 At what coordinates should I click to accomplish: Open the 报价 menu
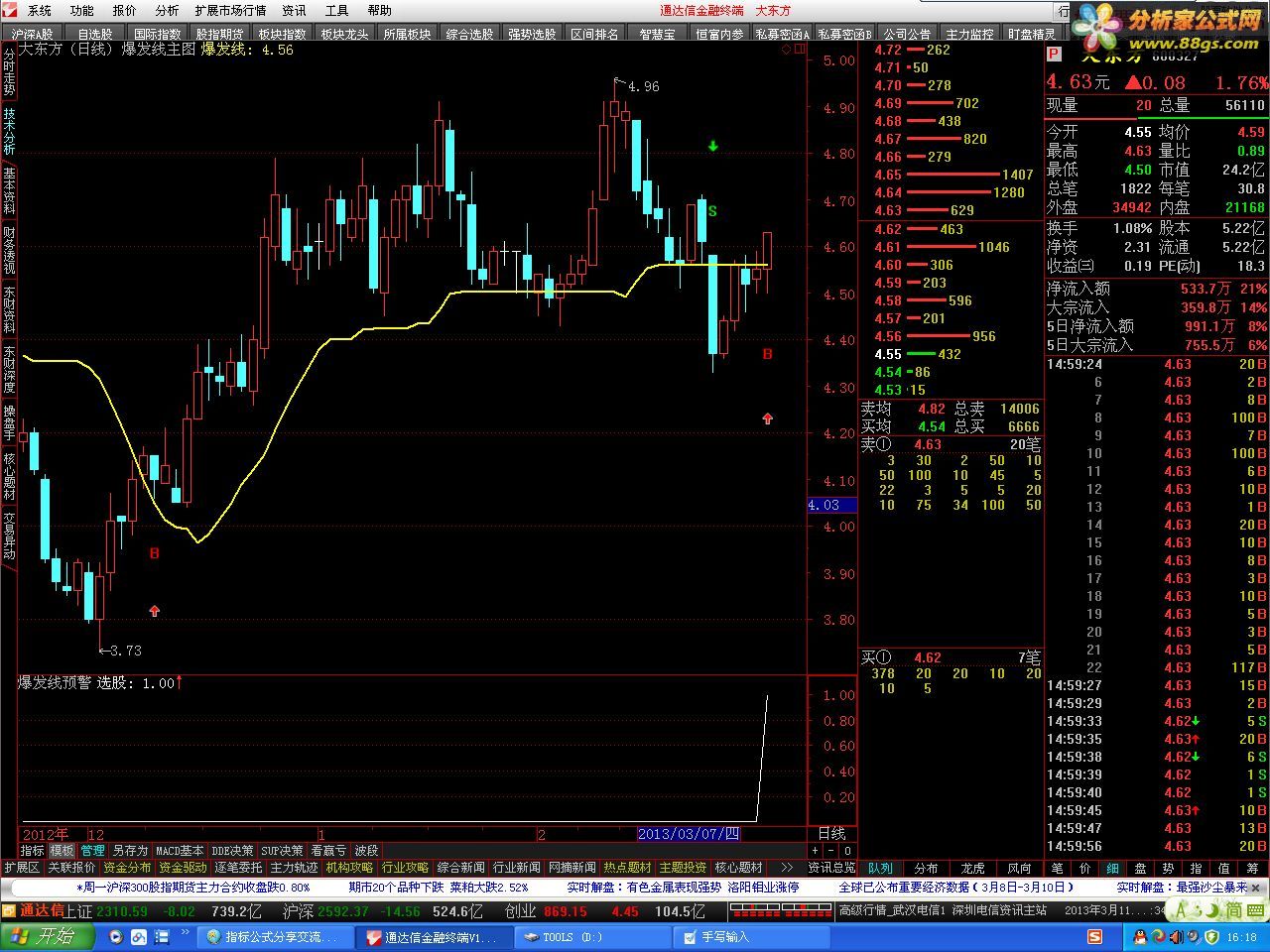click(124, 11)
